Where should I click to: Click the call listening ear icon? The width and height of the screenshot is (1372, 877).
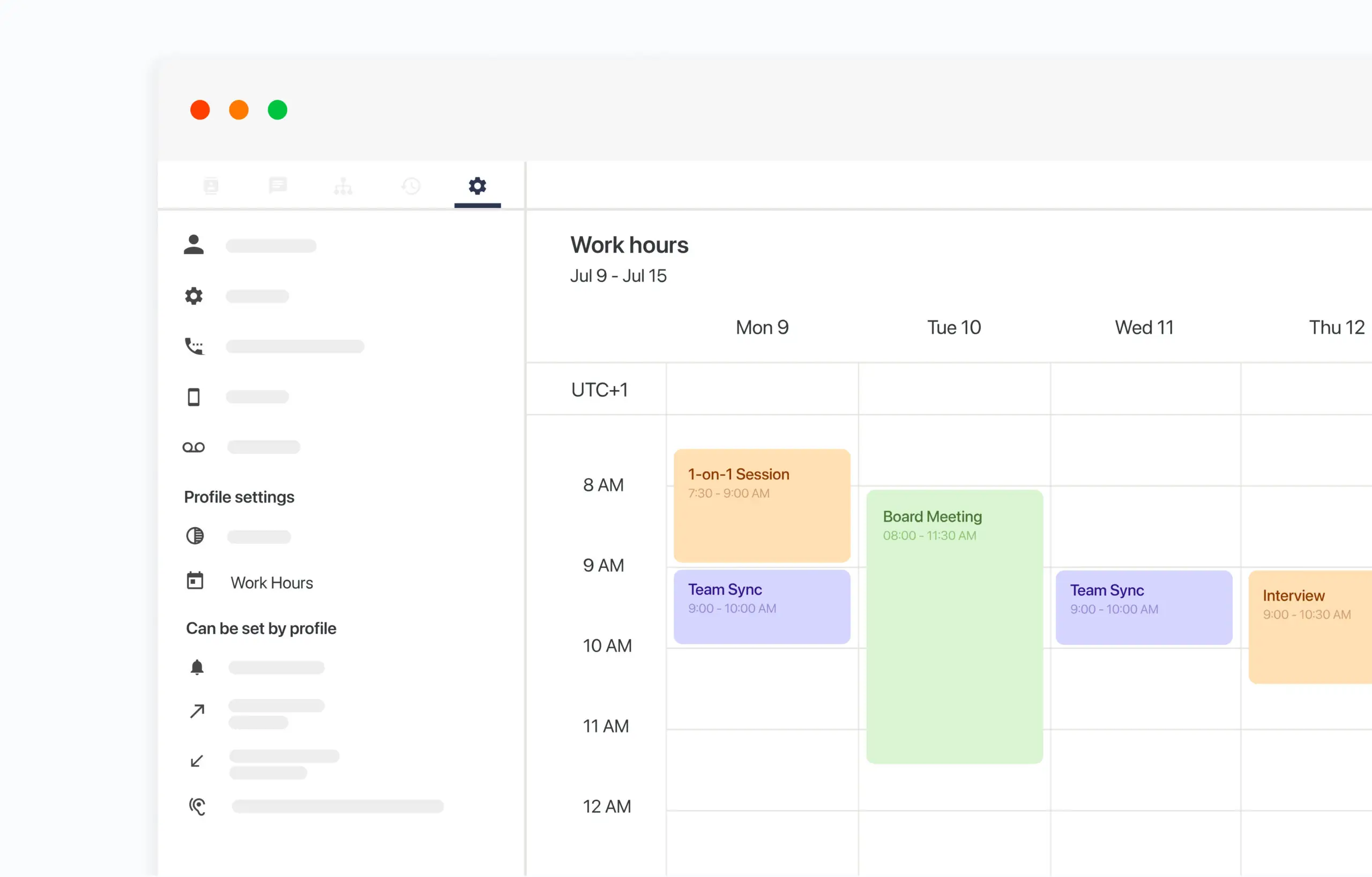point(197,806)
